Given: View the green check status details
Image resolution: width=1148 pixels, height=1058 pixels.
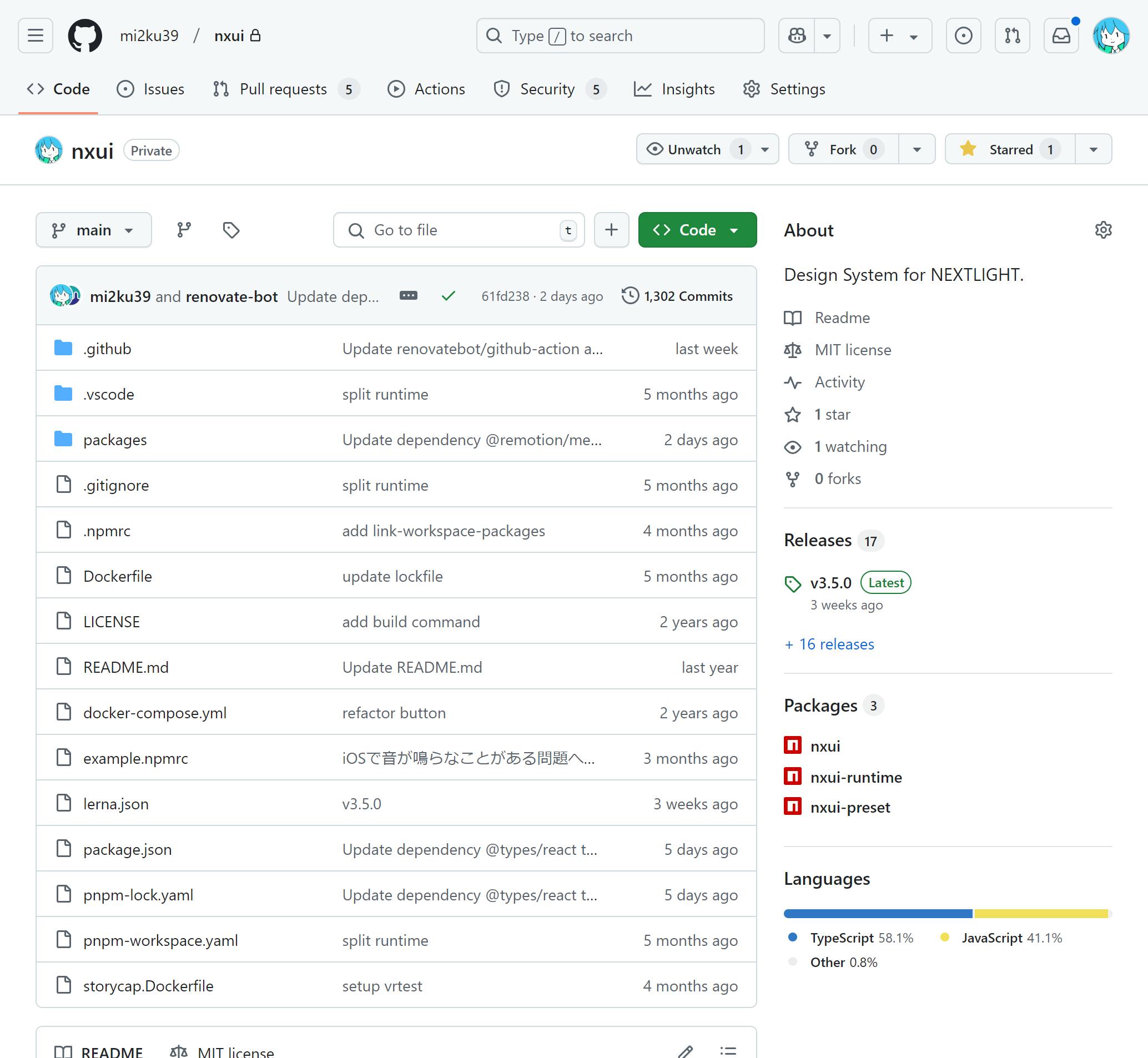Looking at the screenshot, I should 449,295.
